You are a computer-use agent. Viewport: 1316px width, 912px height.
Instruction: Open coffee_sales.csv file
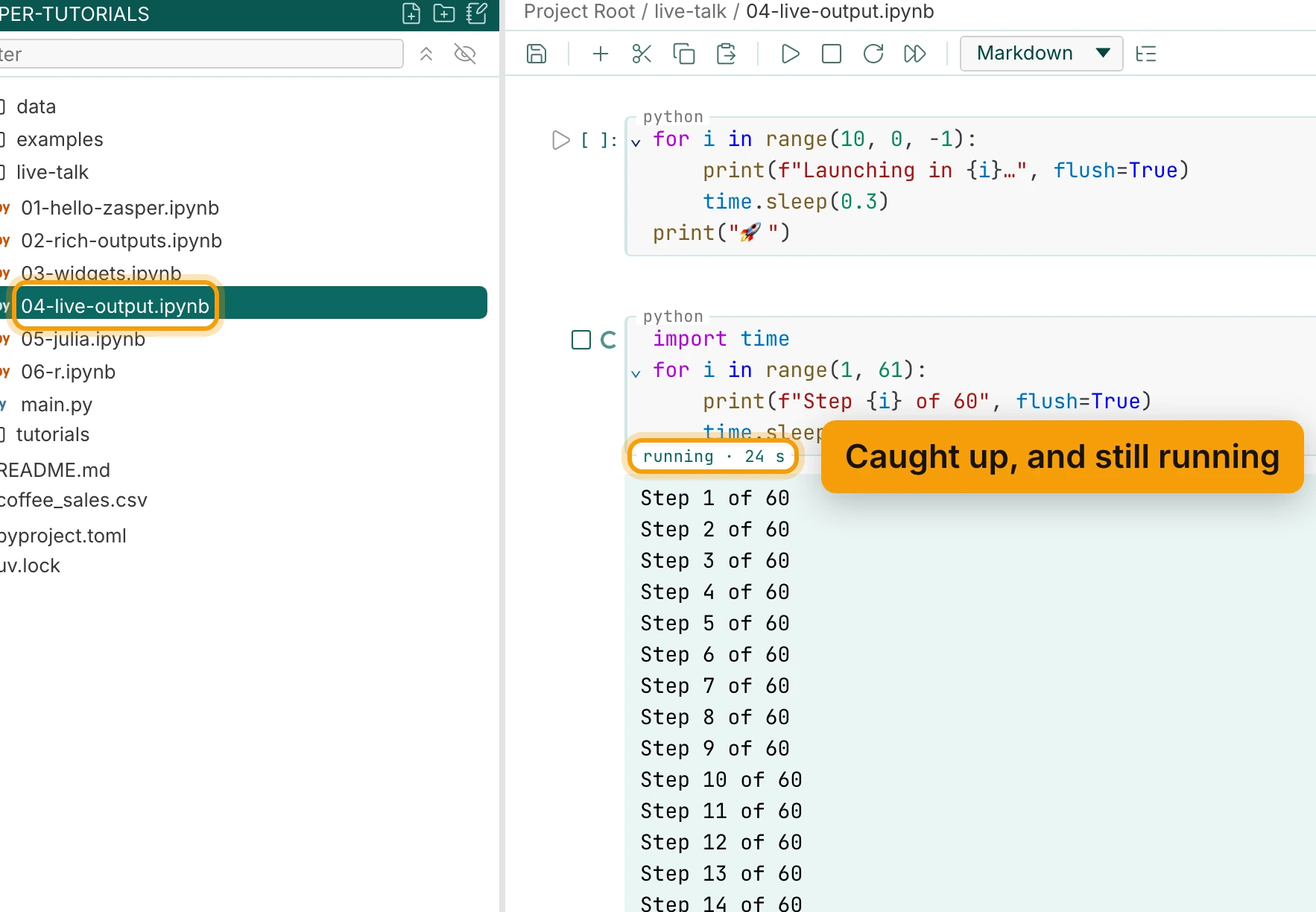coord(73,500)
